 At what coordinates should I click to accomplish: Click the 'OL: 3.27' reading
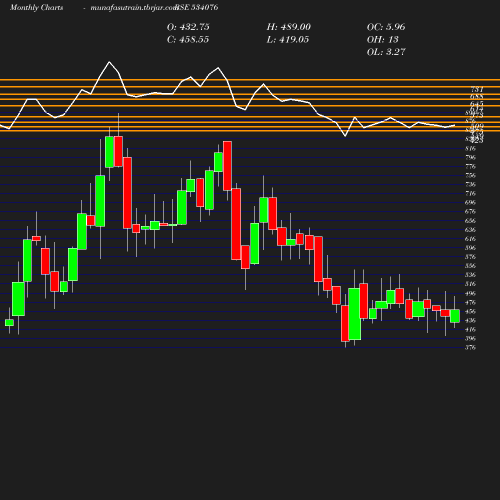click(x=386, y=52)
